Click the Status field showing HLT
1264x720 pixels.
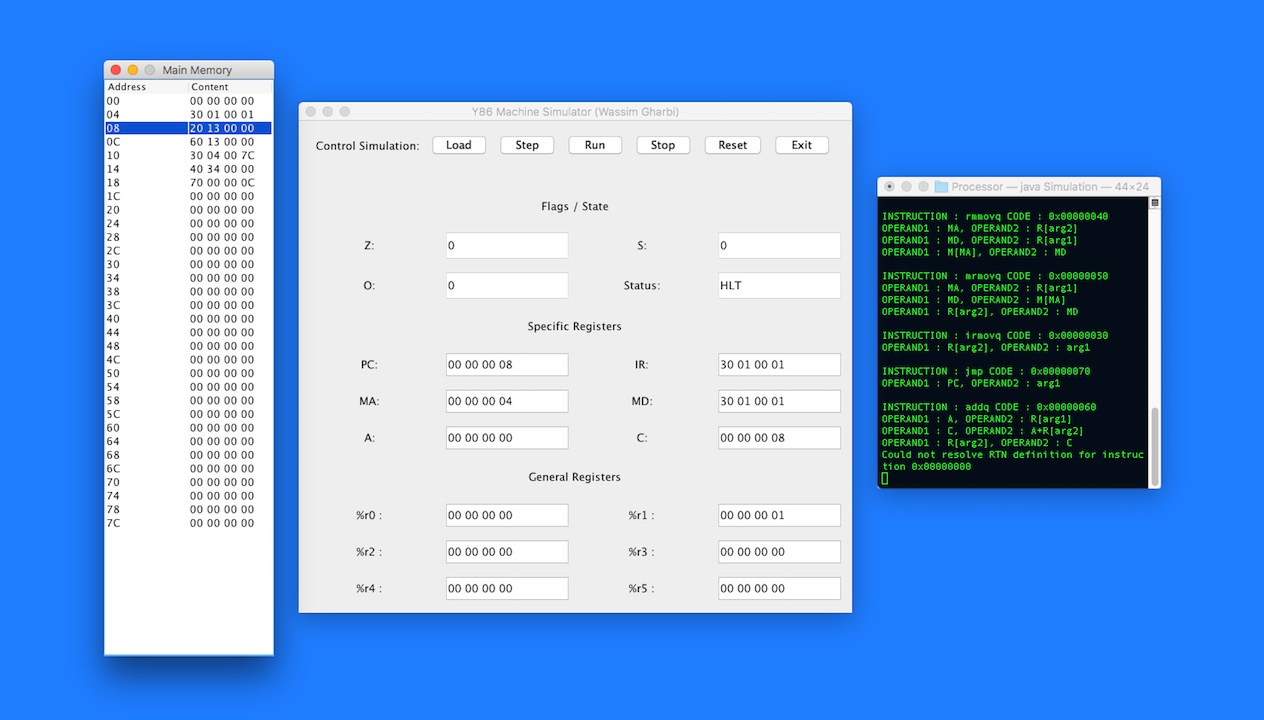click(x=779, y=285)
